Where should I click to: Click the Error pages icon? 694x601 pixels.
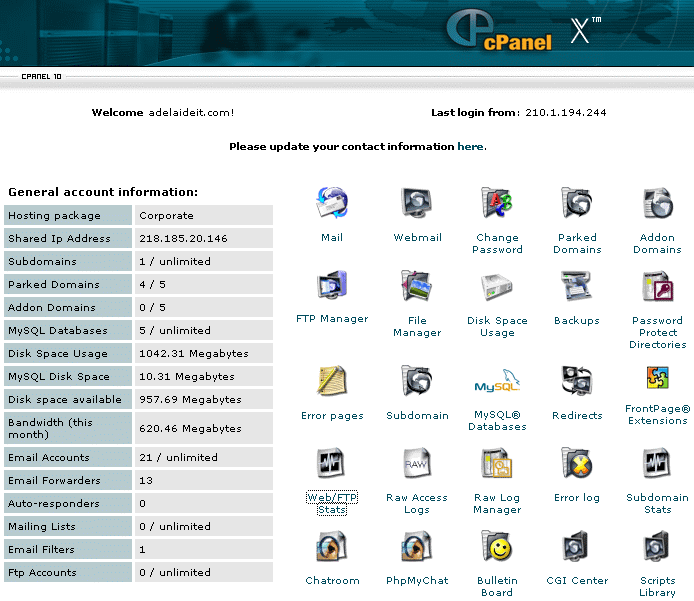click(x=331, y=382)
